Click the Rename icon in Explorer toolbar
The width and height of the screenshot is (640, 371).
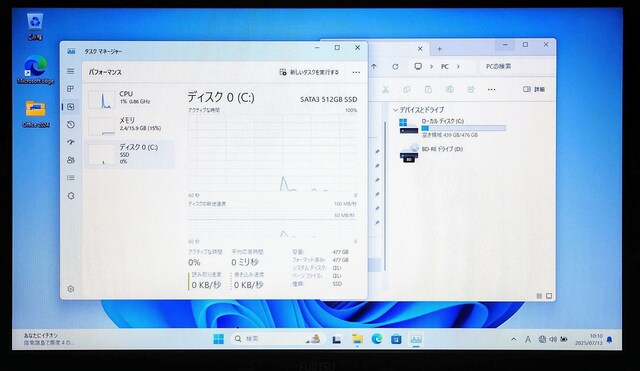449,89
